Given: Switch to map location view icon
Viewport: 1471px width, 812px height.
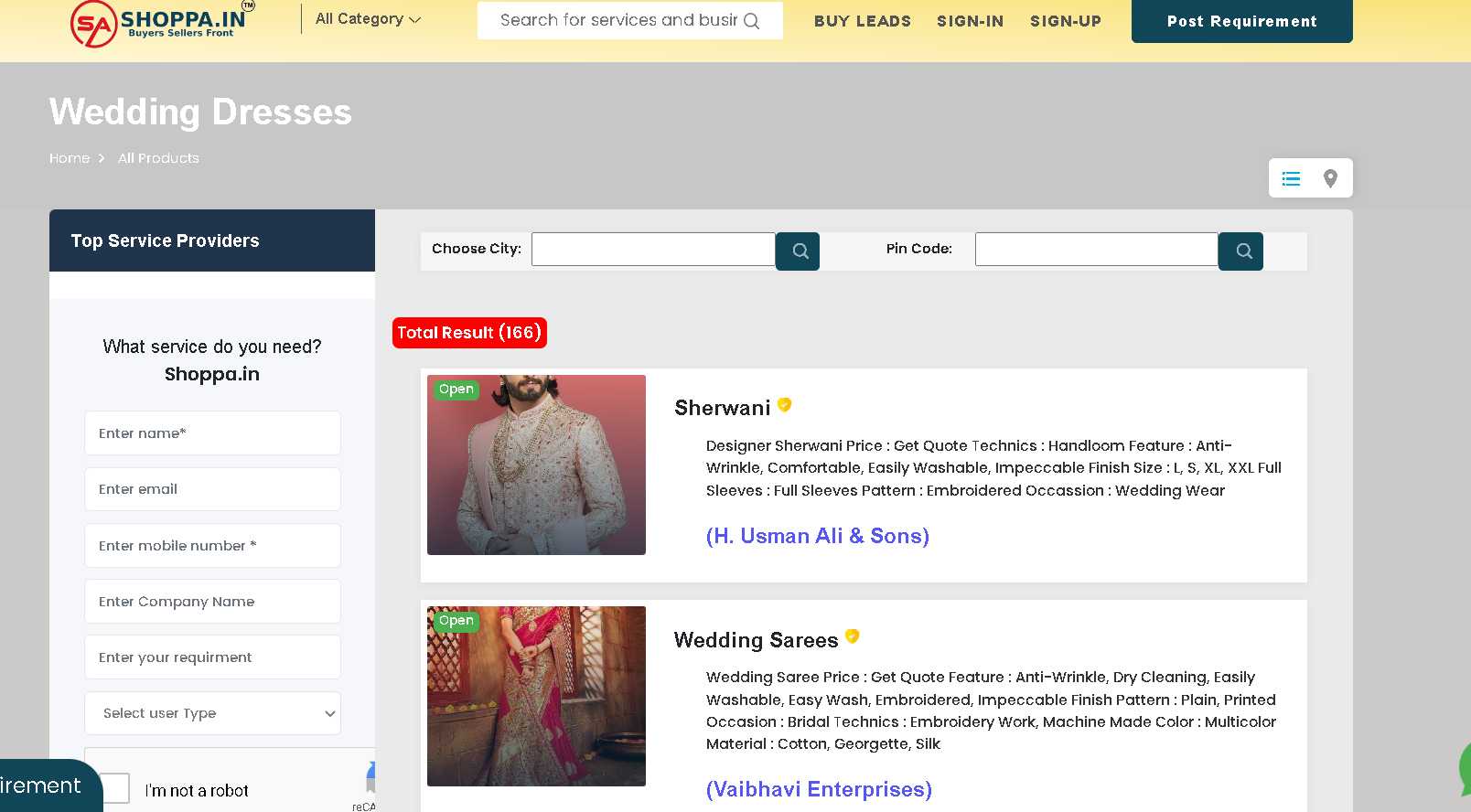Looking at the screenshot, I should tap(1330, 179).
